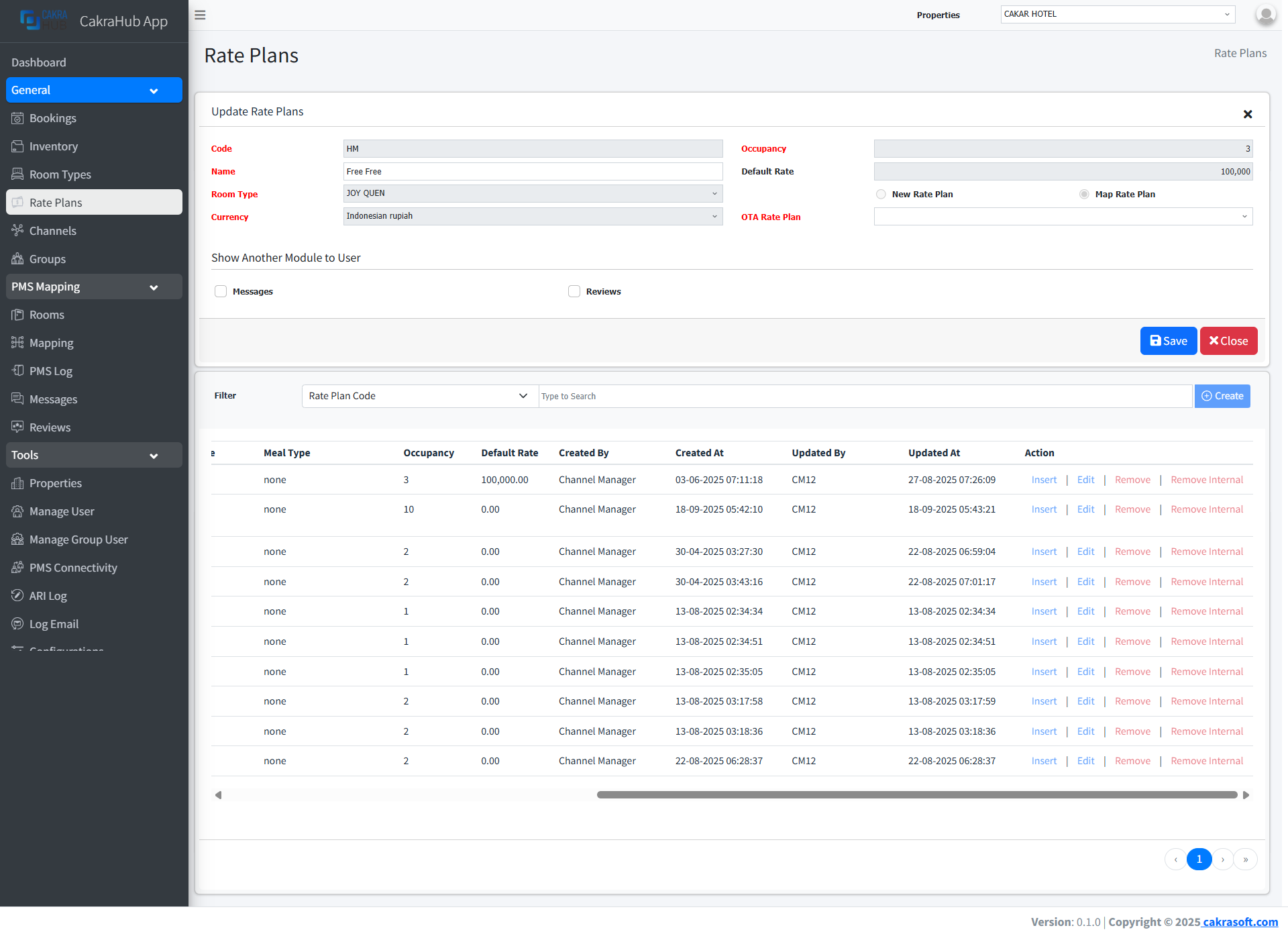The width and height of the screenshot is (1288, 936).
Task: Click the blue Save button
Action: (x=1168, y=341)
